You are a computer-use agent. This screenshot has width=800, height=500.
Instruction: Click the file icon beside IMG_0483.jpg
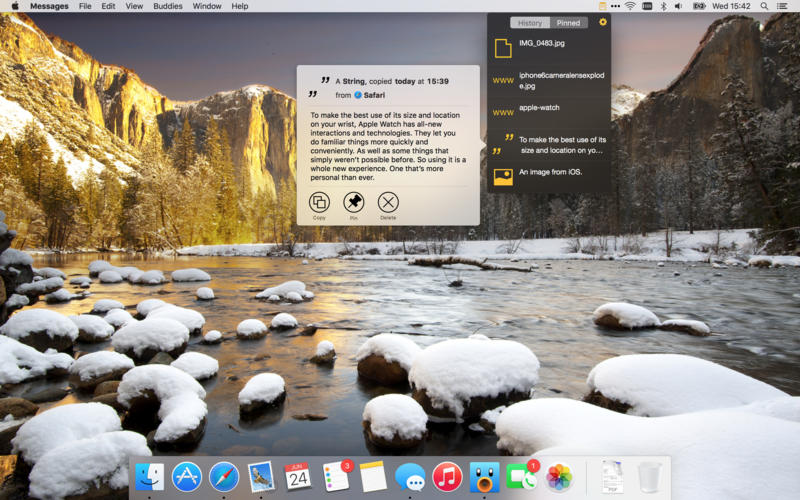coord(503,48)
